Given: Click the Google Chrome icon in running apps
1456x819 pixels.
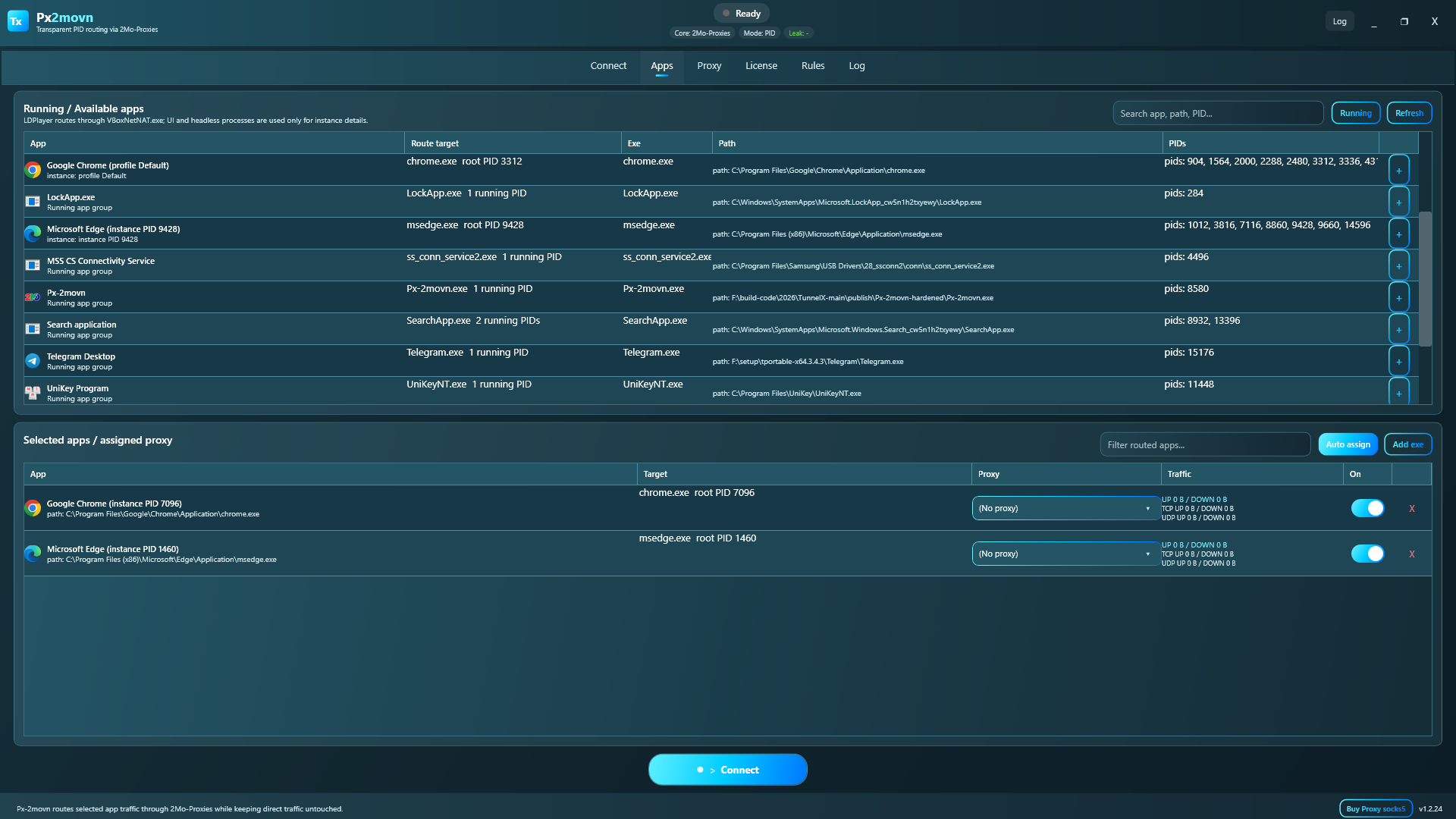Looking at the screenshot, I should pyautogui.click(x=33, y=170).
